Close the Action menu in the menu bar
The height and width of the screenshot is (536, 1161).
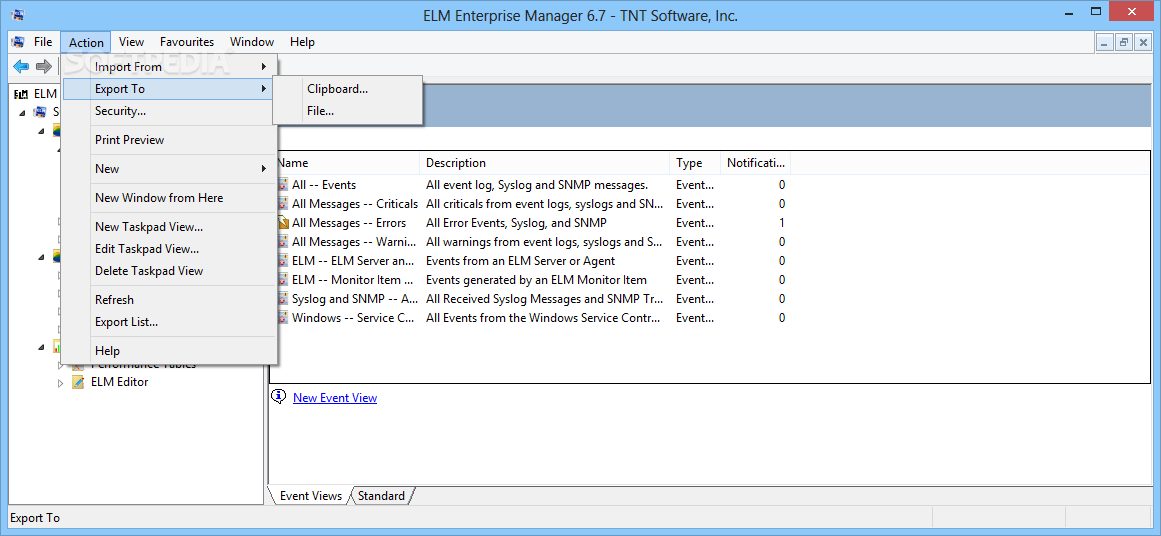pyautogui.click(x=86, y=42)
